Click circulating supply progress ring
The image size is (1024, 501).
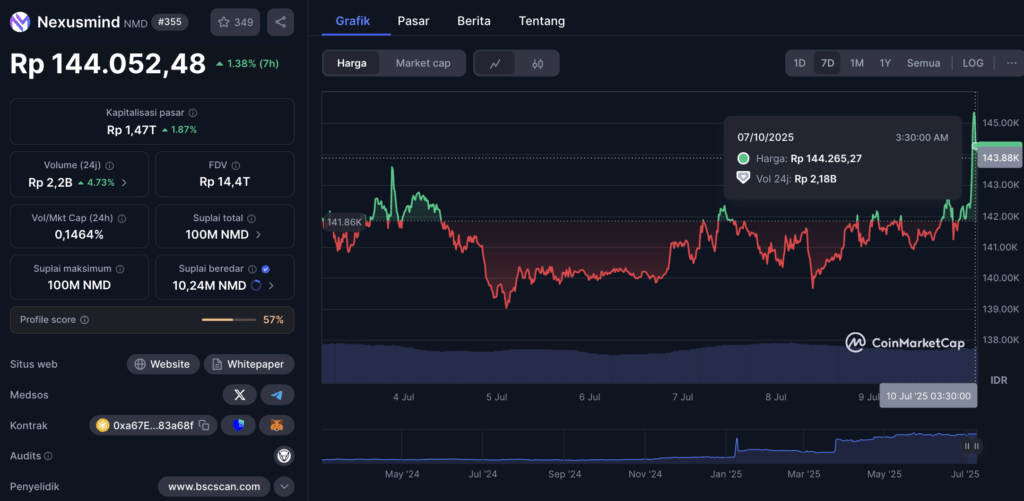click(256, 285)
